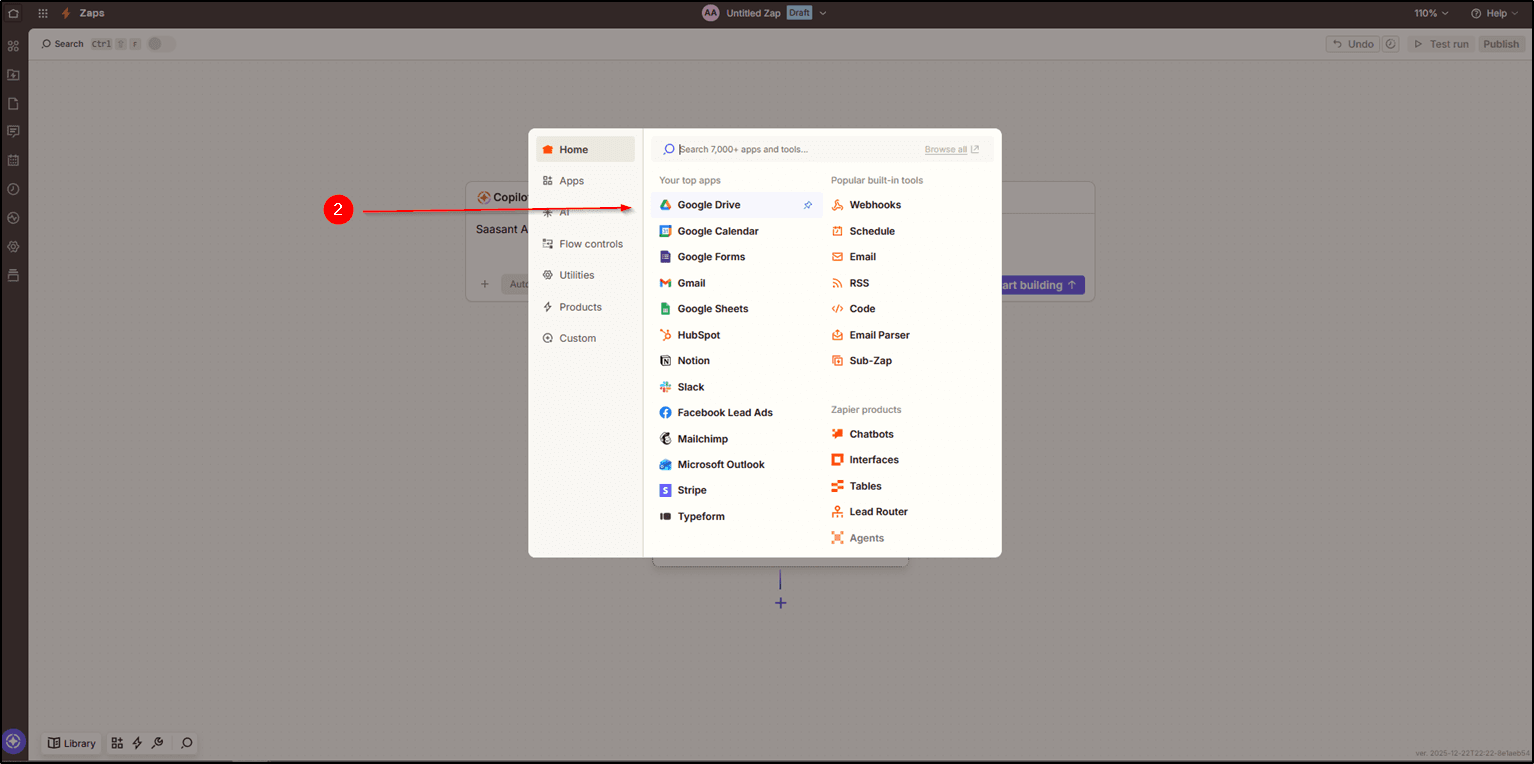Pick Slack from the top apps list
Screen dimensions: 1534x764
coord(690,387)
